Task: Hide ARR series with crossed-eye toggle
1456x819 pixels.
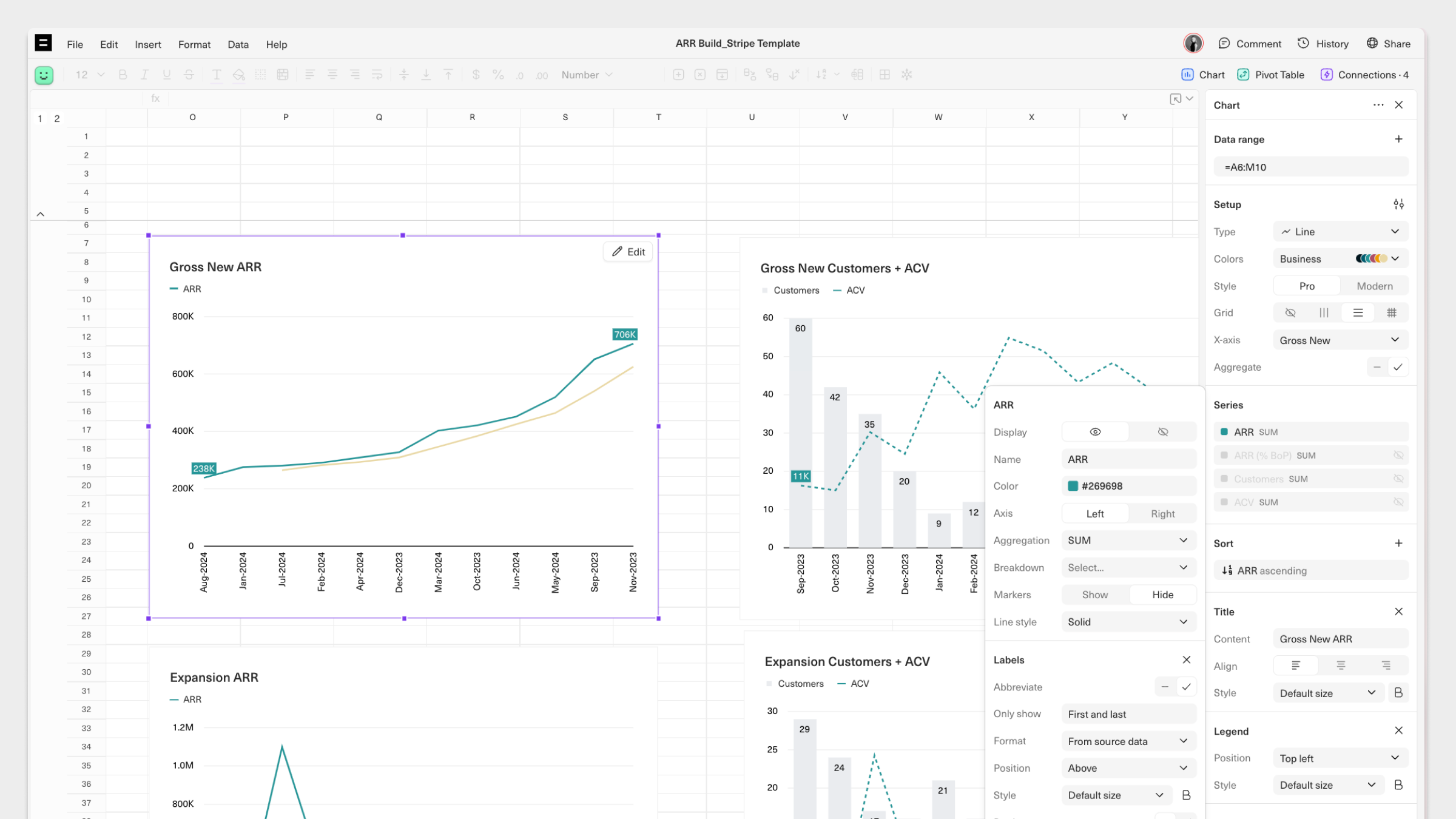Action: 1162,432
